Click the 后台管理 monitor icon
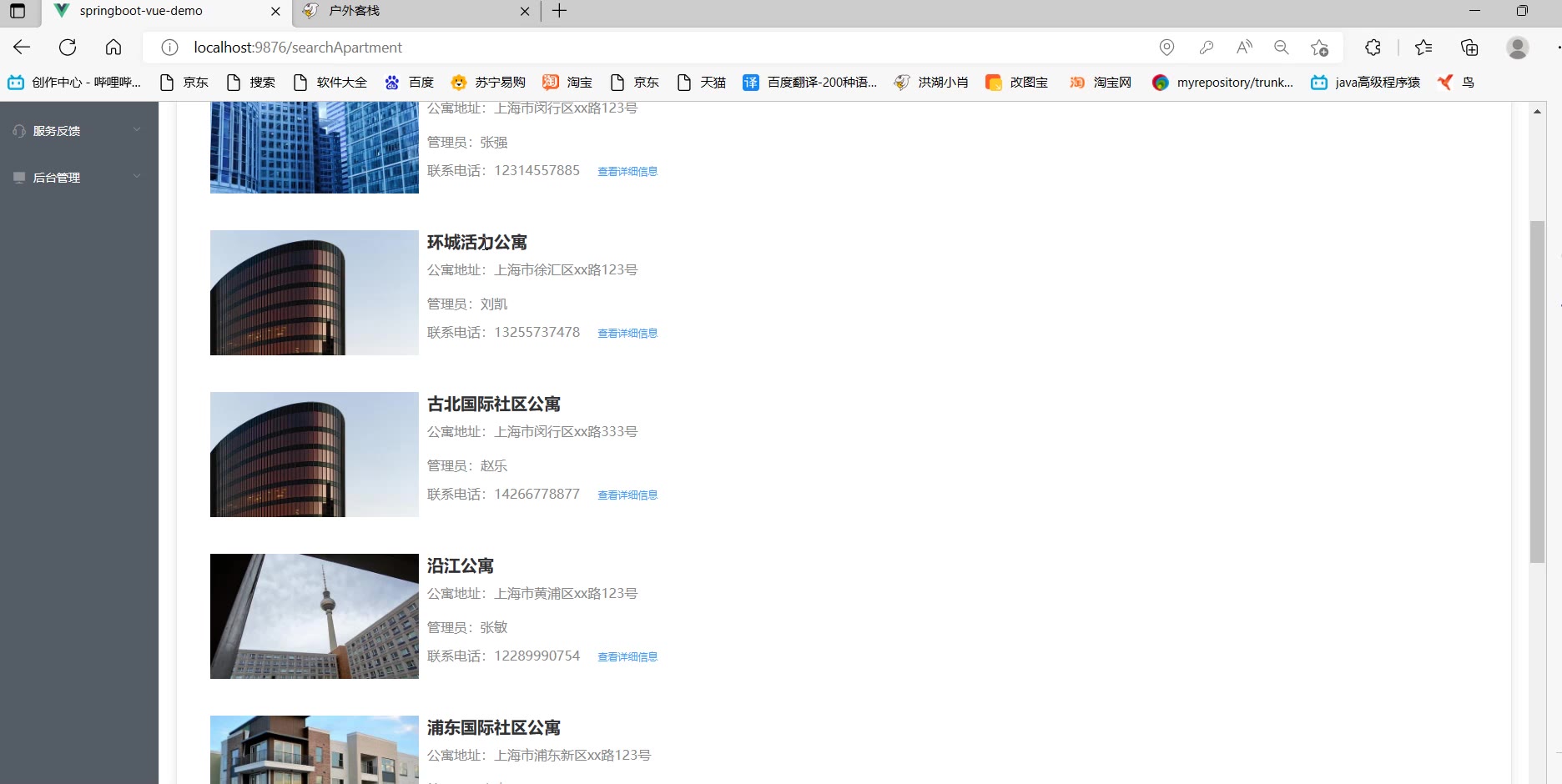 pyautogui.click(x=19, y=178)
